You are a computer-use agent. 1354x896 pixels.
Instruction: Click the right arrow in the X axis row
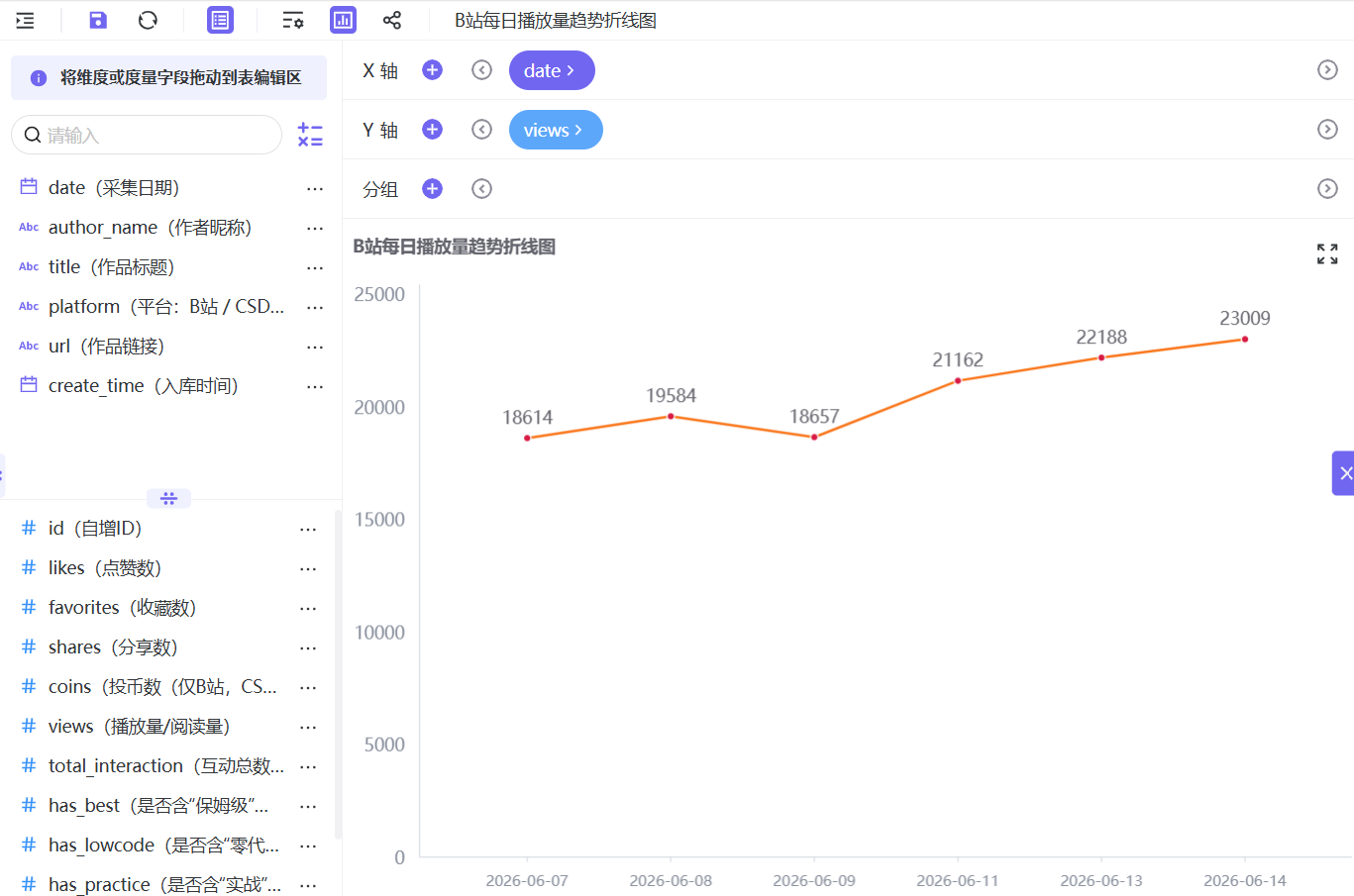click(1327, 70)
